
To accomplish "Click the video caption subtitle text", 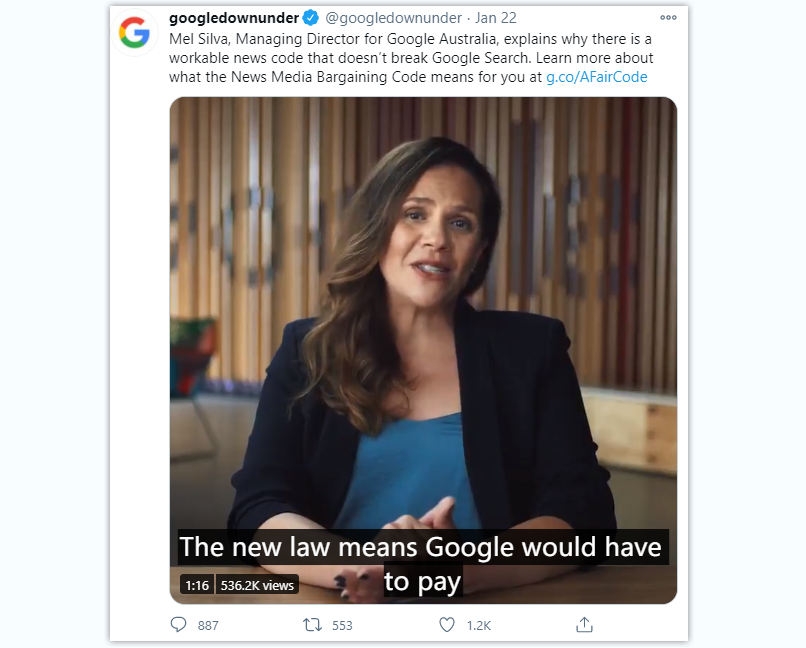I will 422,564.
